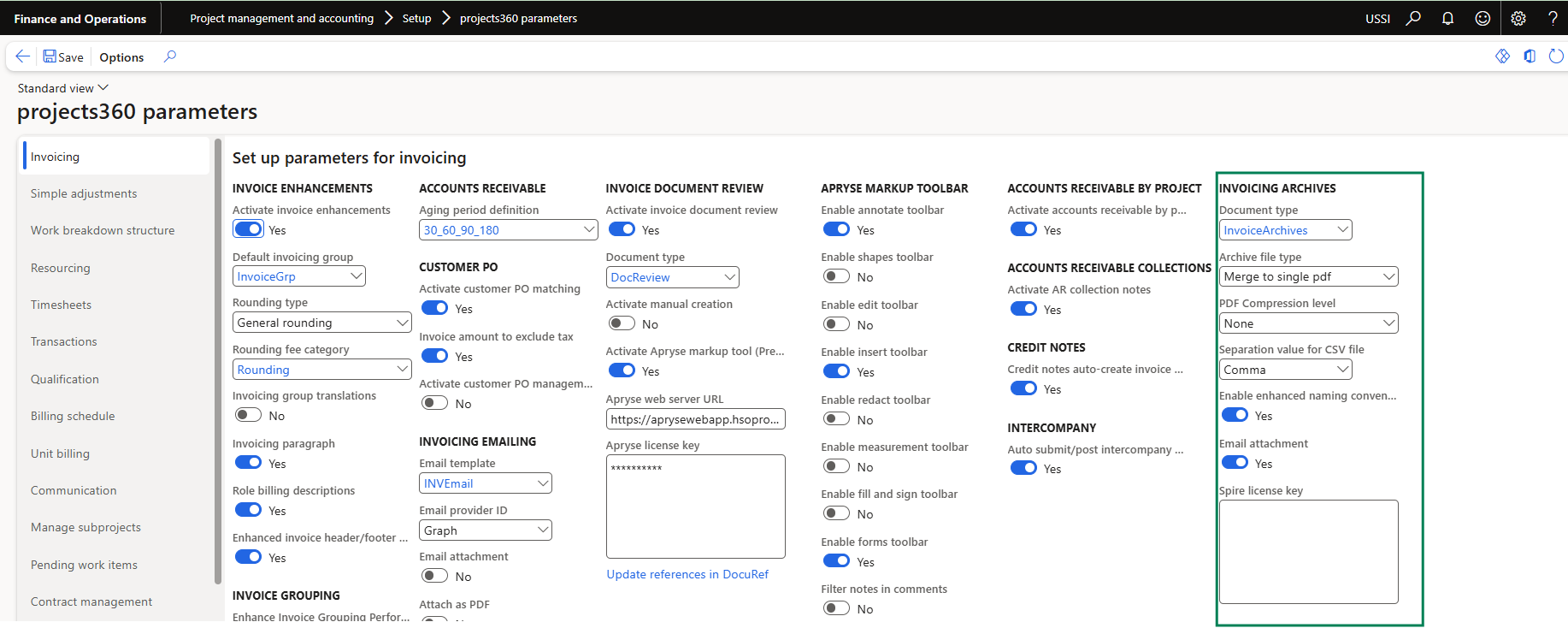The width and height of the screenshot is (1568, 628).
Task: Open the notifications bell icon
Action: click(x=1447, y=18)
